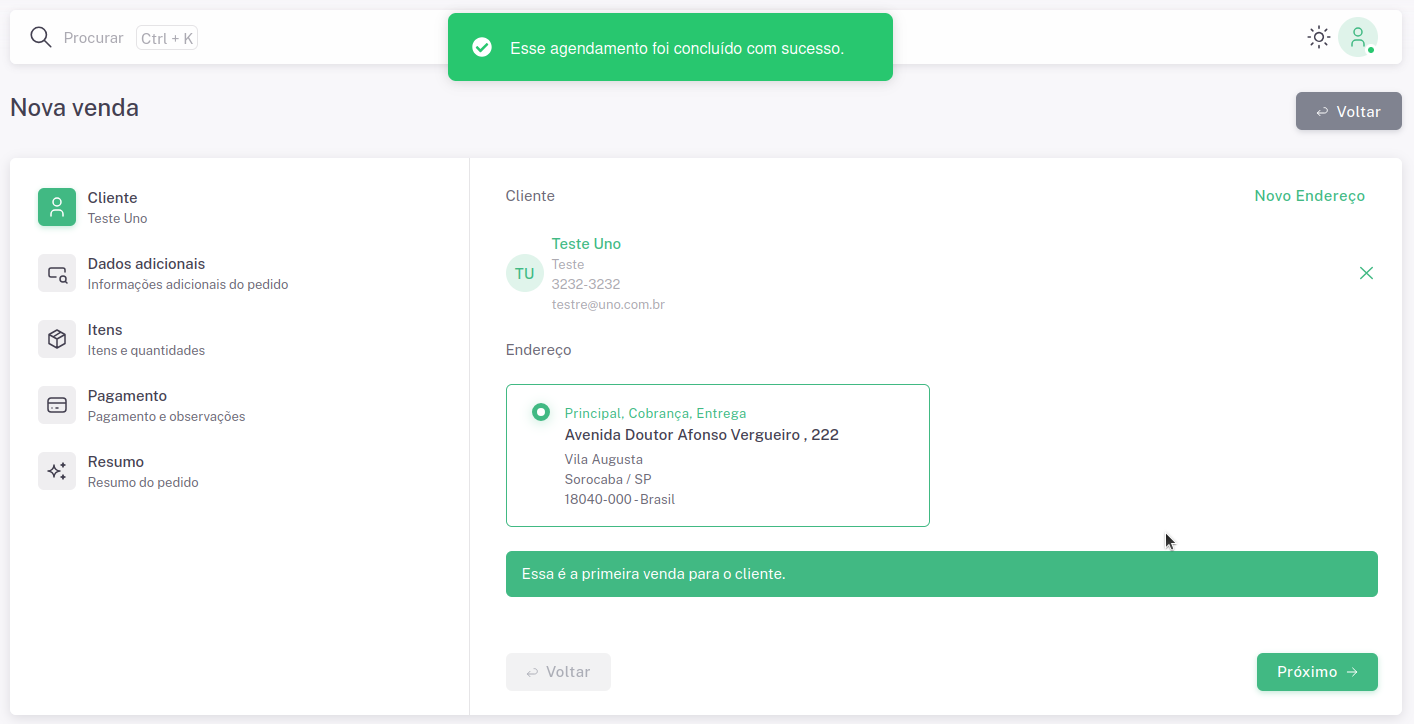Click the Cliente step icon
Viewport: 1414px width, 724px height.
[x=57, y=207]
